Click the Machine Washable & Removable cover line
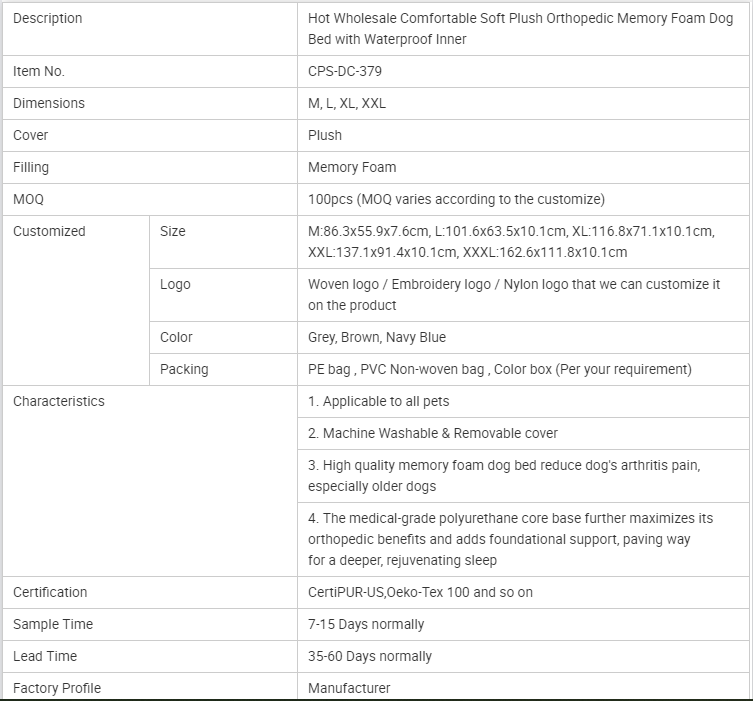Screen dimensions: 753x701 pos(433,433)
